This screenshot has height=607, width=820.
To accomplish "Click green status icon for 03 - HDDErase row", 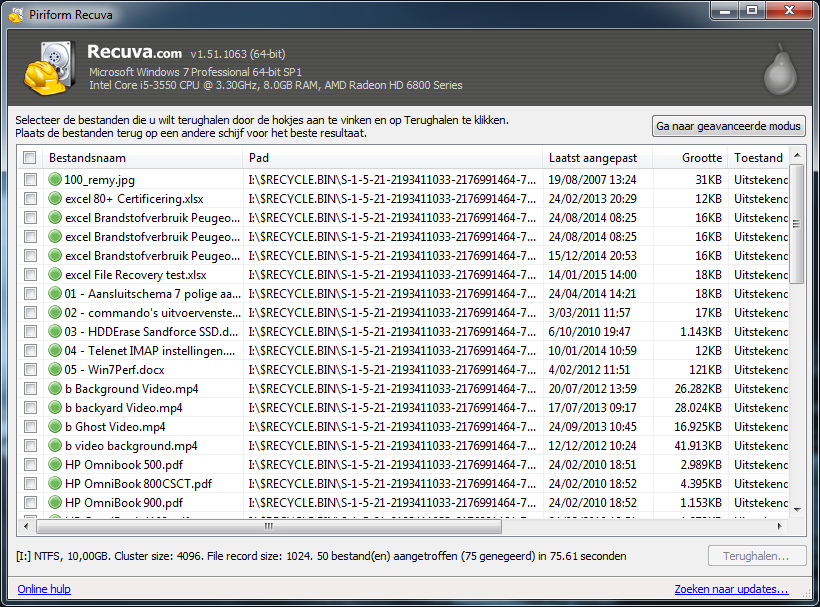I will pyautogui.click(x=55, y=331).
